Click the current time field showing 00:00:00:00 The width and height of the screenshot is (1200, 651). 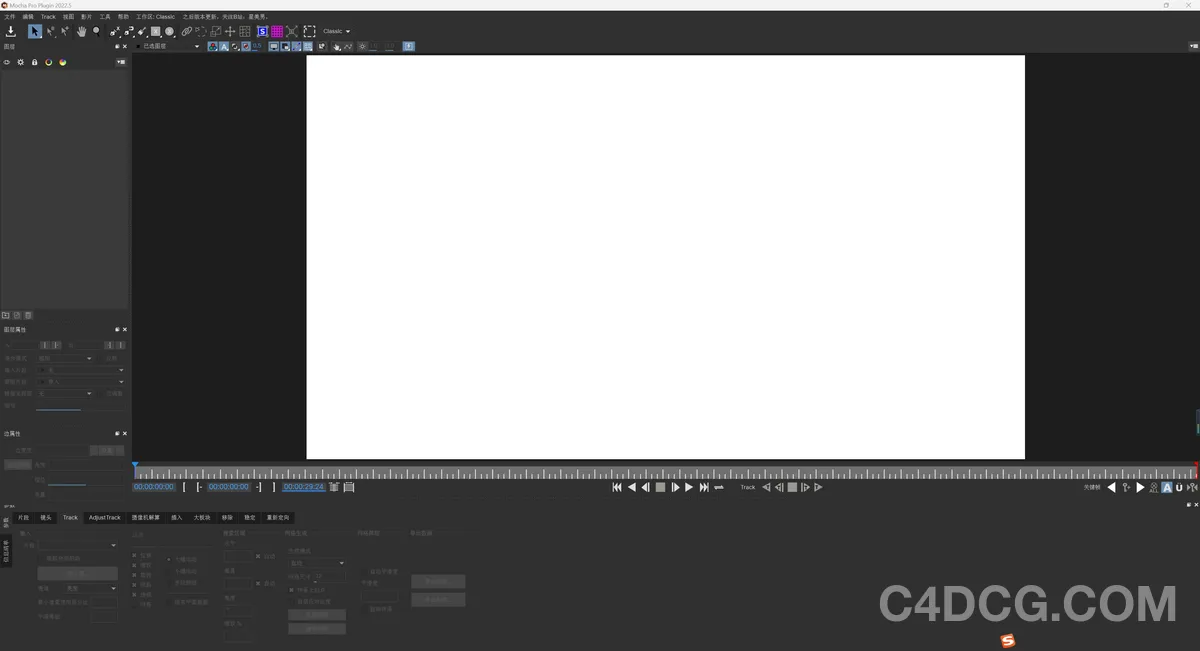point(152,487)
